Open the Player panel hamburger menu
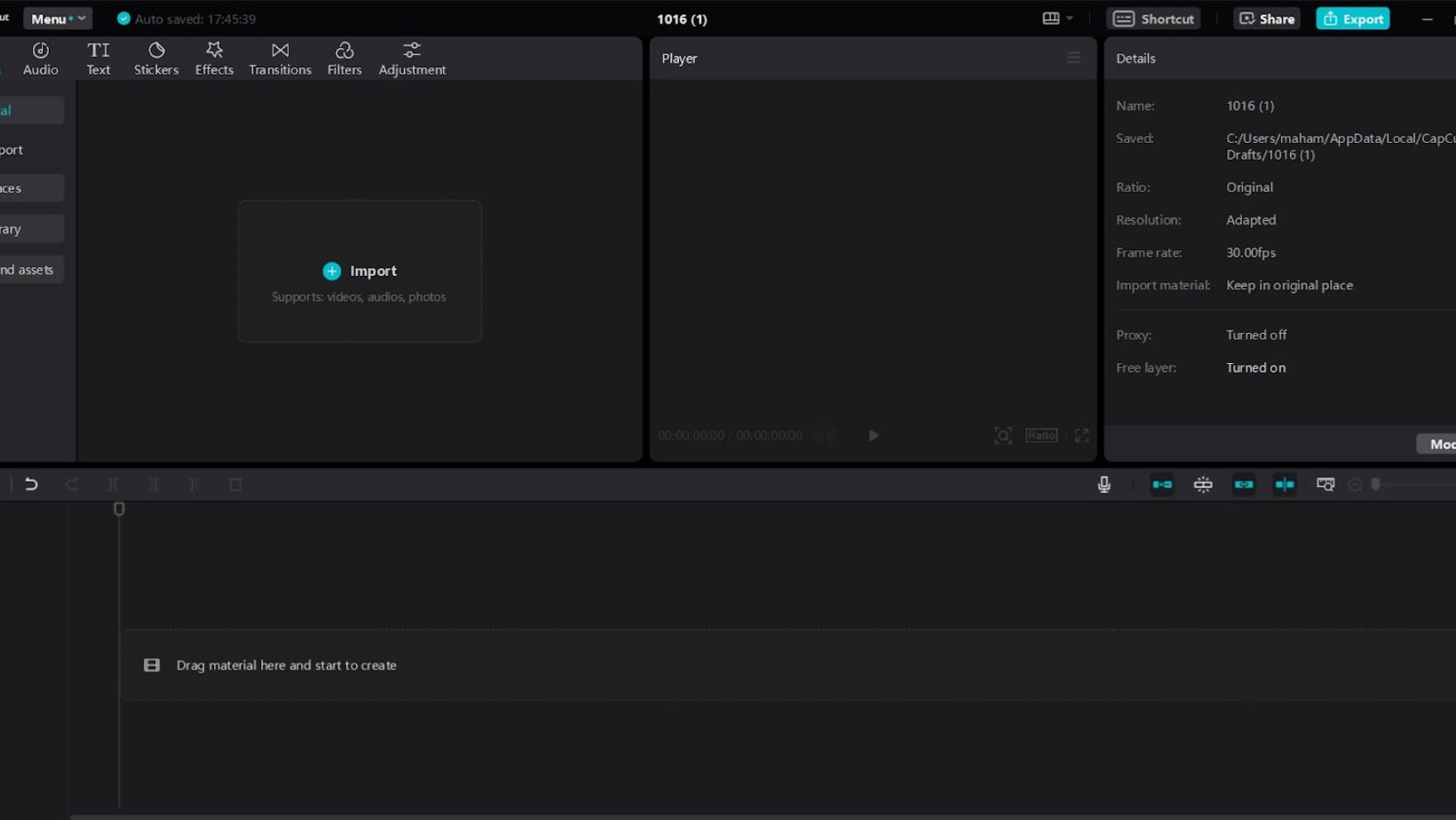This screenshot has height=820, width=1456. click(1073, 58)
